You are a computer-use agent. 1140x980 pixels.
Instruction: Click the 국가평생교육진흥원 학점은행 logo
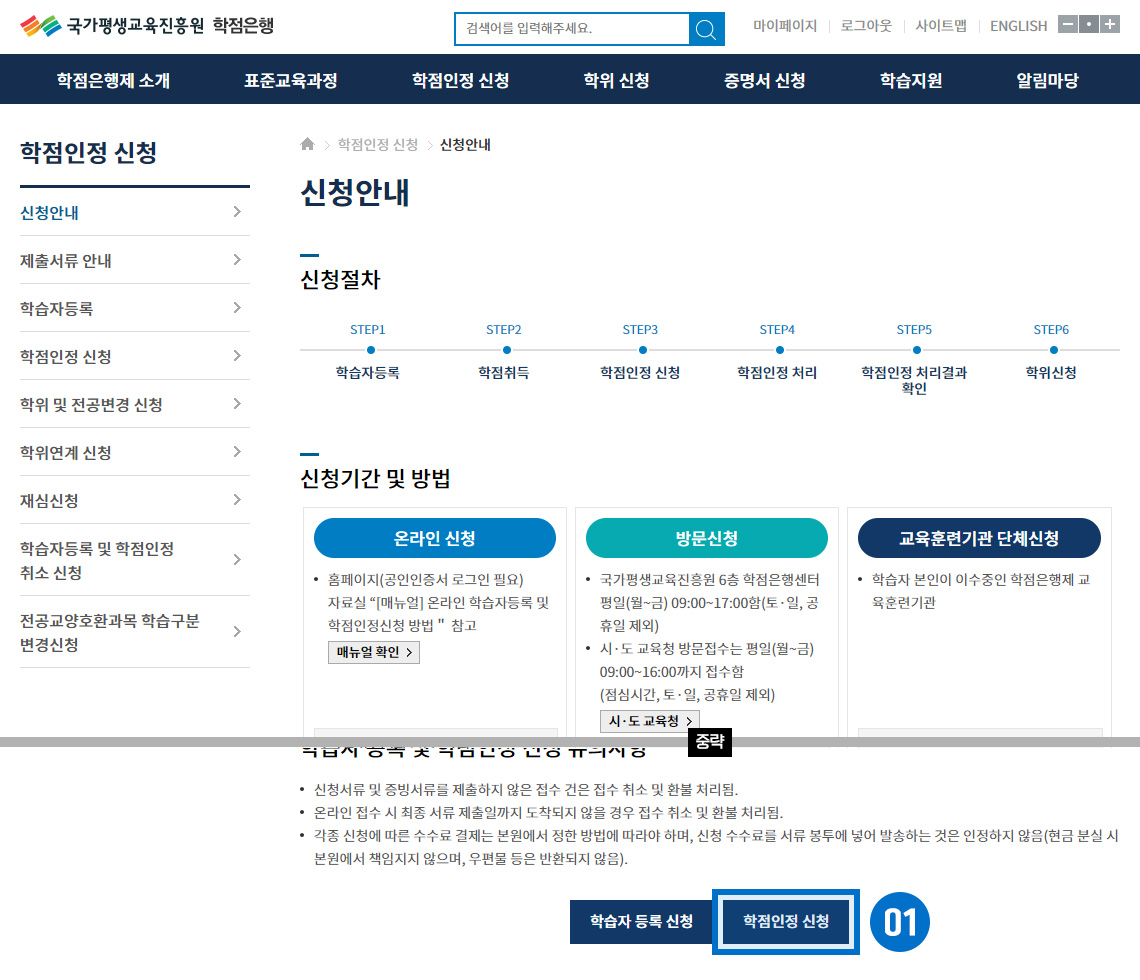coord(147,26)
